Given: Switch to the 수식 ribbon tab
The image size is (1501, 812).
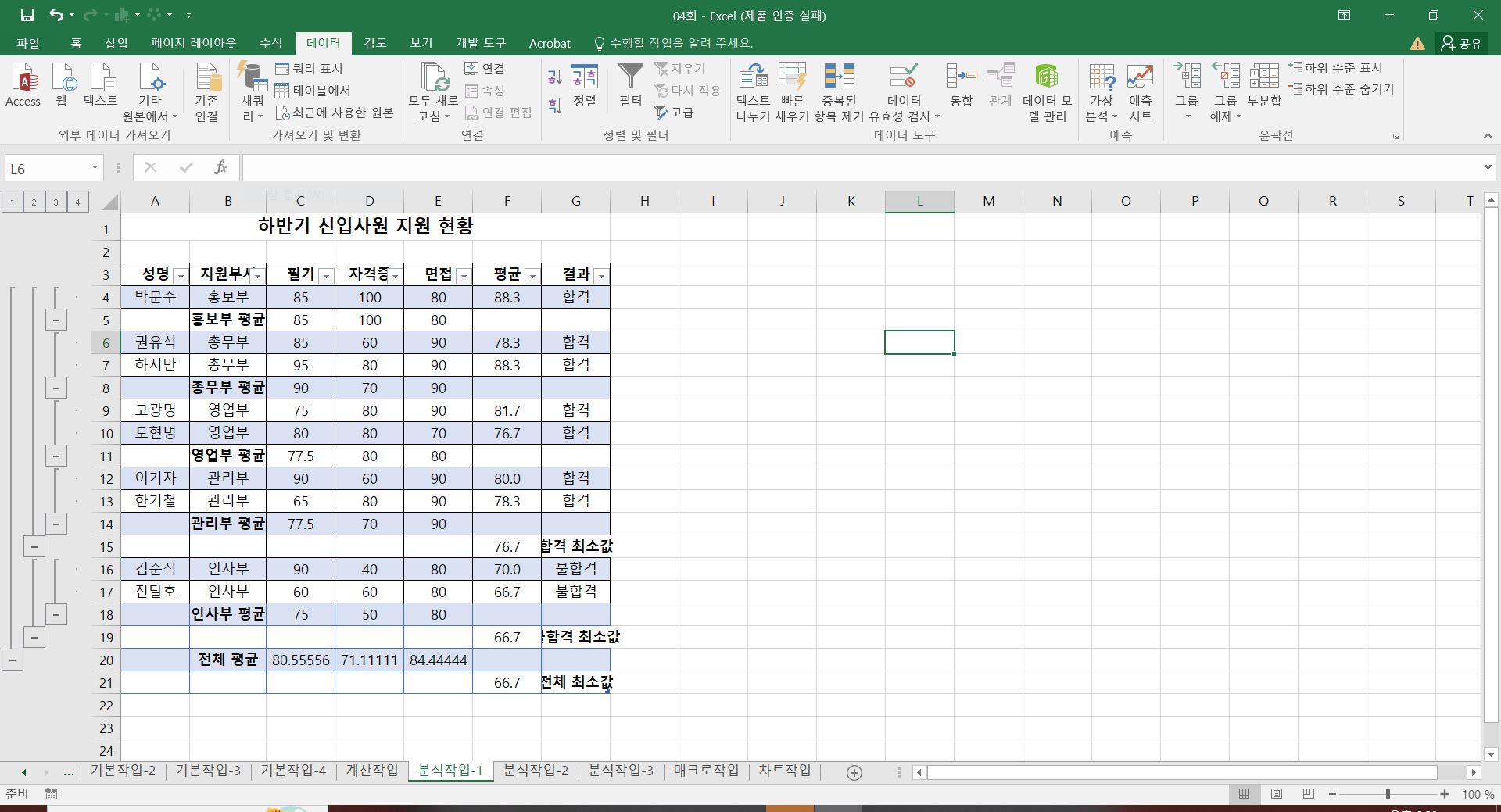Looking at the screenshot, I should click(x=270, y=43).
